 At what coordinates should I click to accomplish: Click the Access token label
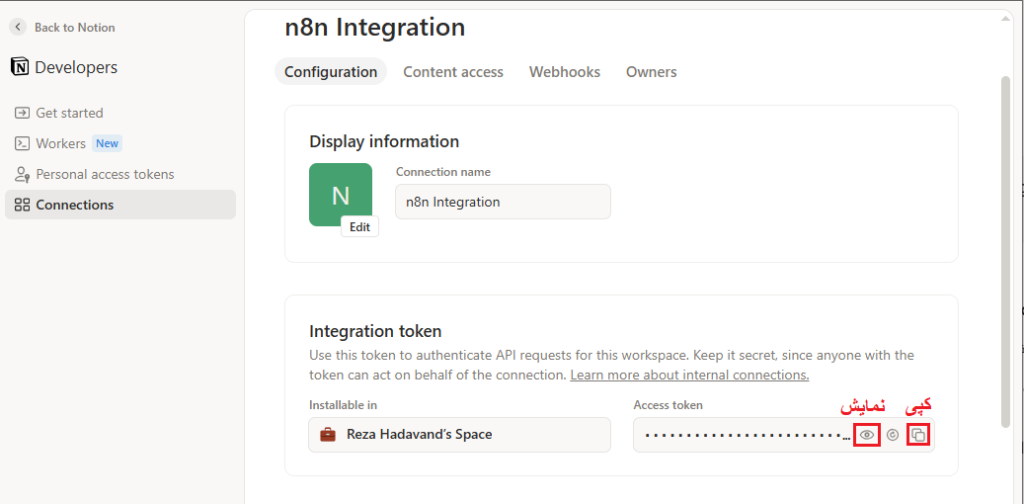668,405
